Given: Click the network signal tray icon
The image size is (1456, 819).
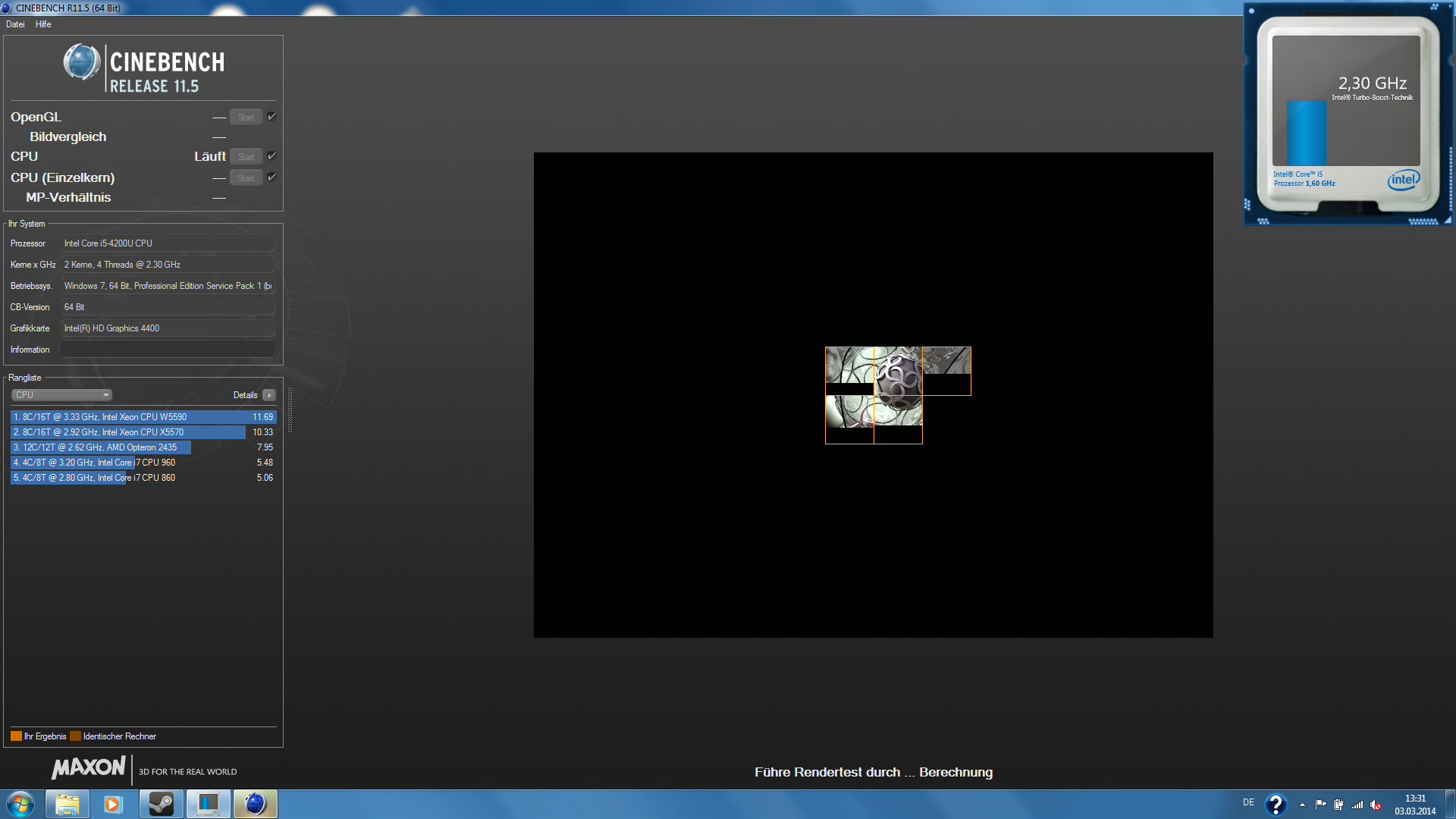Looking at the screenshot, I should tap(1357, 805).
